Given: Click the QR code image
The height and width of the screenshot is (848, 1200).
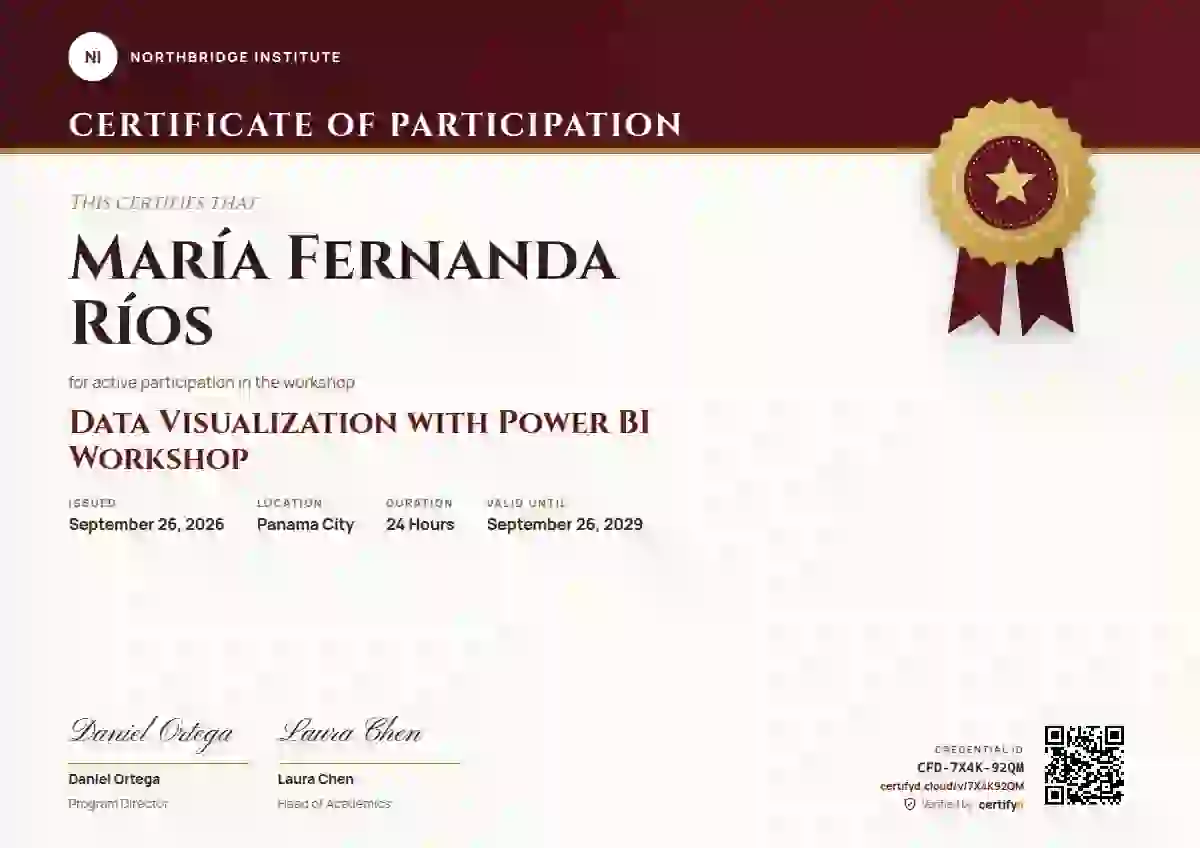Looking at the screenshot, I should click(x=1084, y=765).
